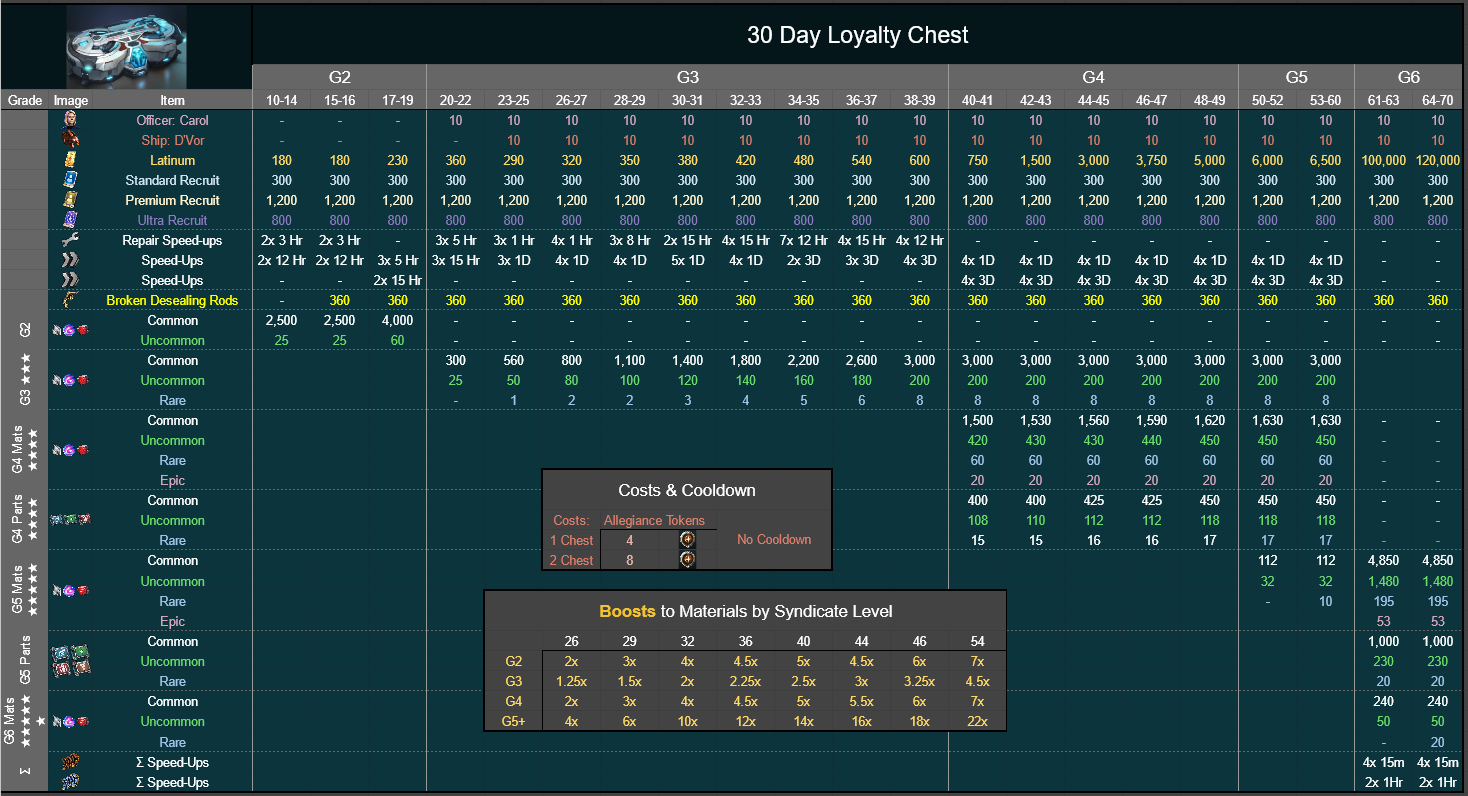This screenshot has height=796, width=1468.
Task: Click the G5 Parts blueprint icons
Action: (x=69, y=660)
